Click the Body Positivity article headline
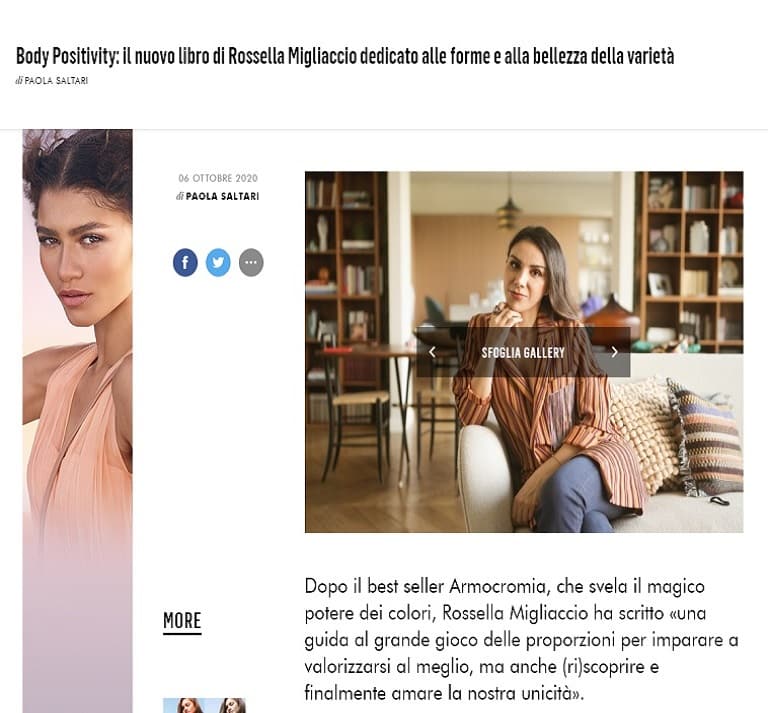The image size is (768, 713). (345, 56)
